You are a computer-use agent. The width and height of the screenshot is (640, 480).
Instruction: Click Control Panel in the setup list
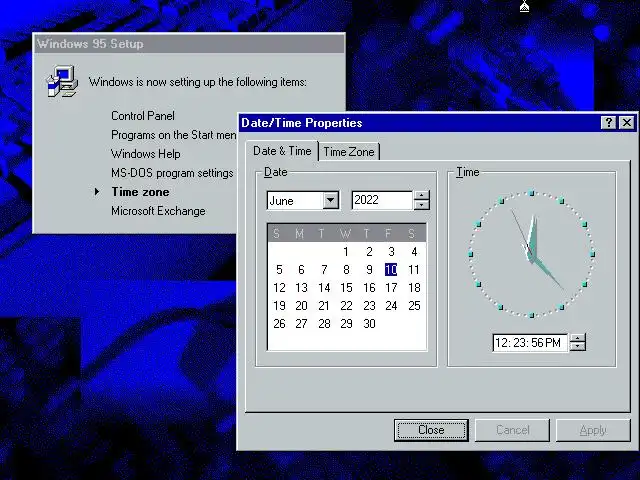pos(142,116)
